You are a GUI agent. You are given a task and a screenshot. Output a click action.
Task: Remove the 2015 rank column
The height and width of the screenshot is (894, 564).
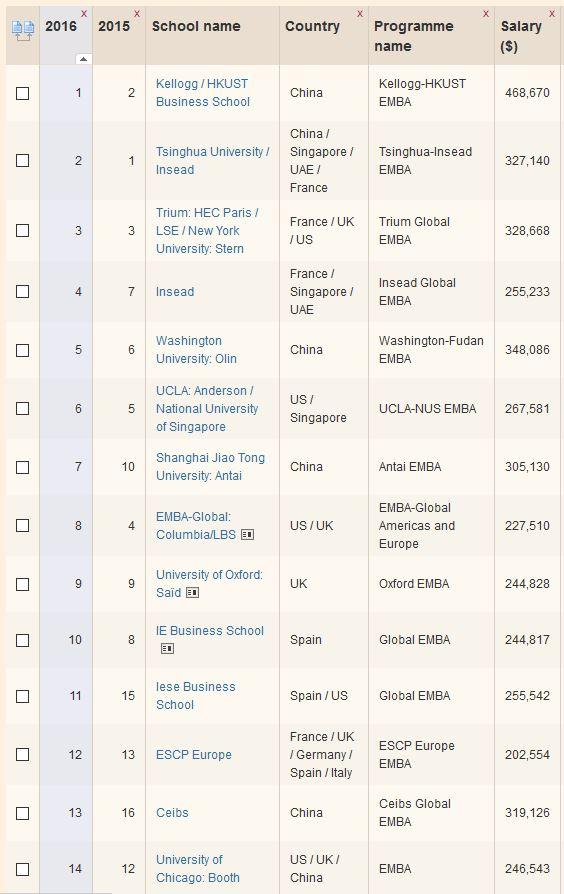[x=137, y=14]
